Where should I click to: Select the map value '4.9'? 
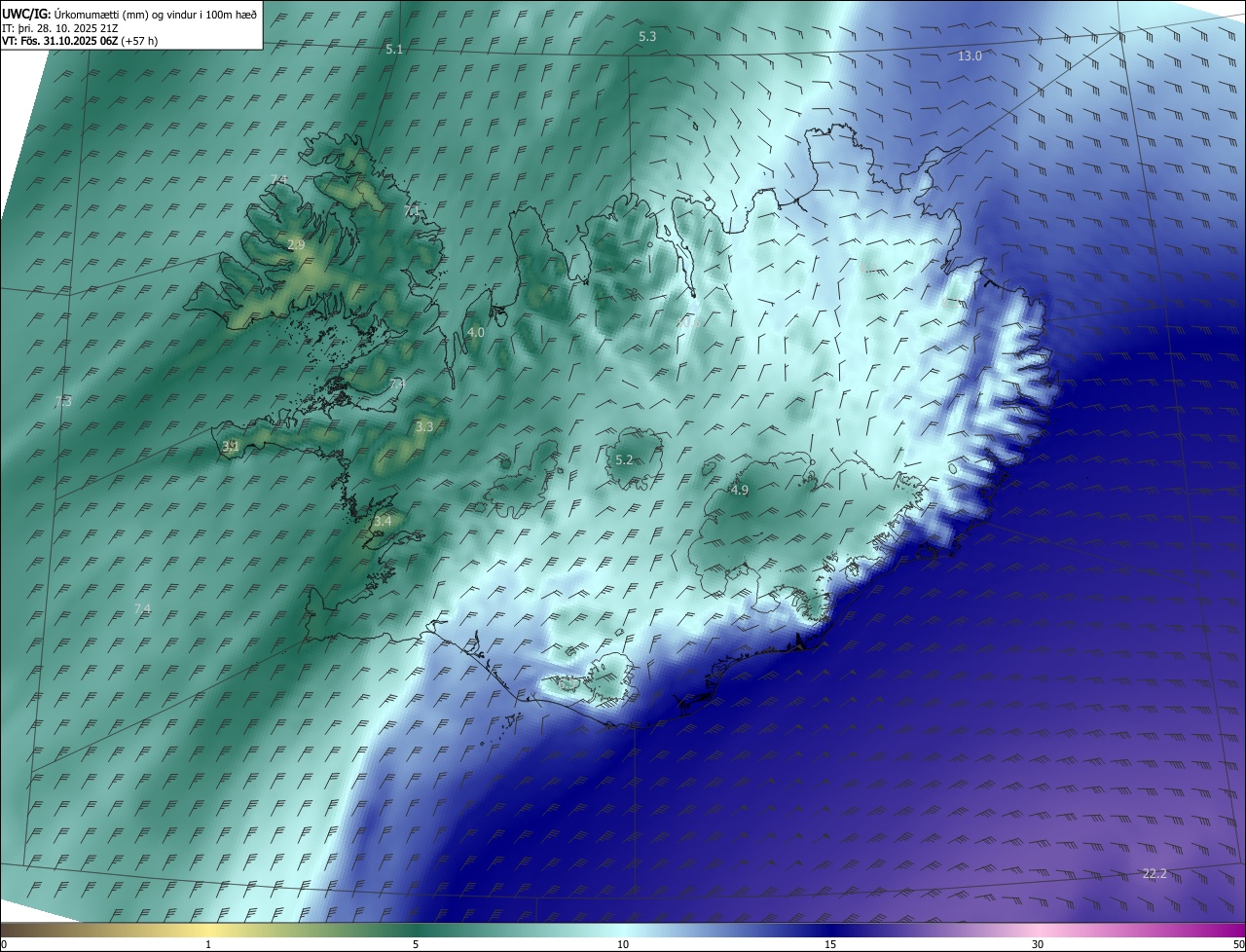pyautogui.click(x=739, y=490)
